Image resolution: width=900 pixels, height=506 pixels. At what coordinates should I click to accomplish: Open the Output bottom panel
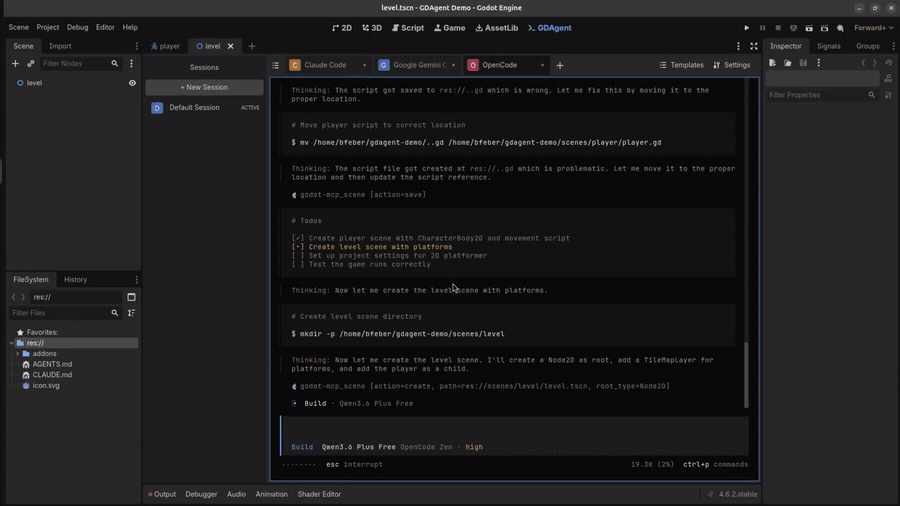(162, 494)
